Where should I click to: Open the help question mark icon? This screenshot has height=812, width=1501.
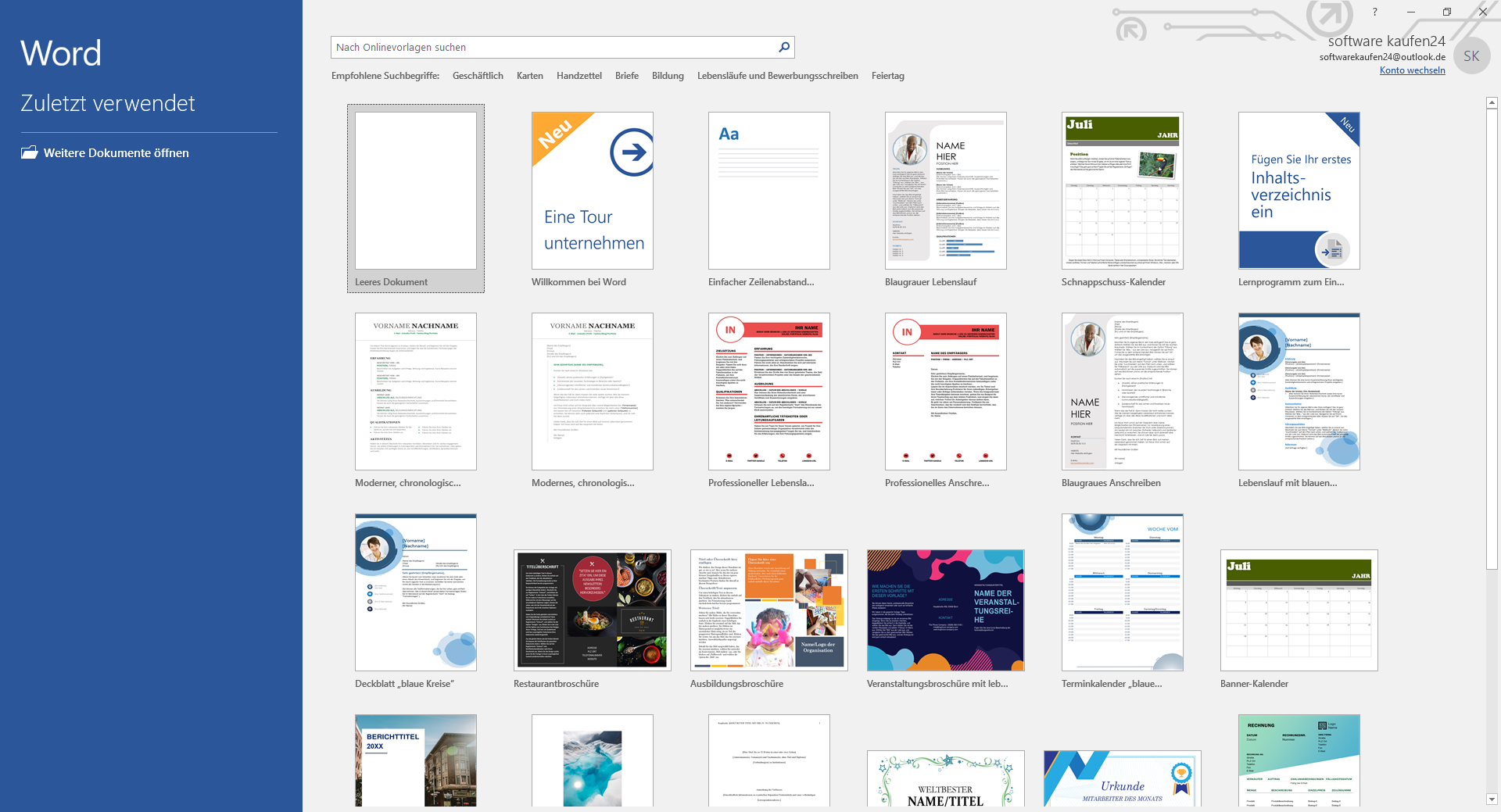1374,12
